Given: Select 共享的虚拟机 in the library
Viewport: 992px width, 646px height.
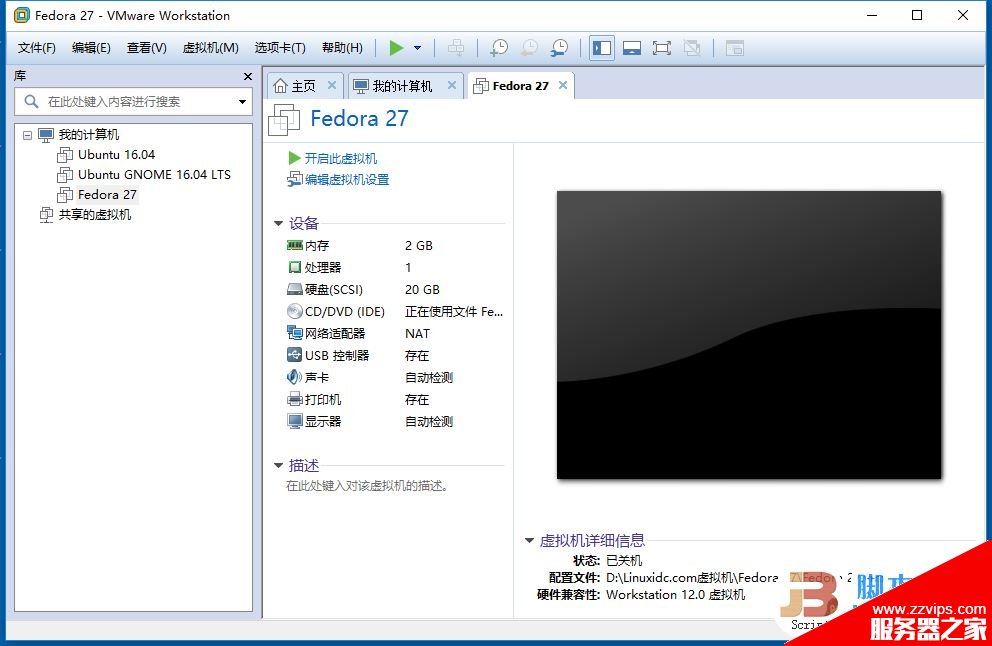Looking at the screenshot, I should point(95,215).
